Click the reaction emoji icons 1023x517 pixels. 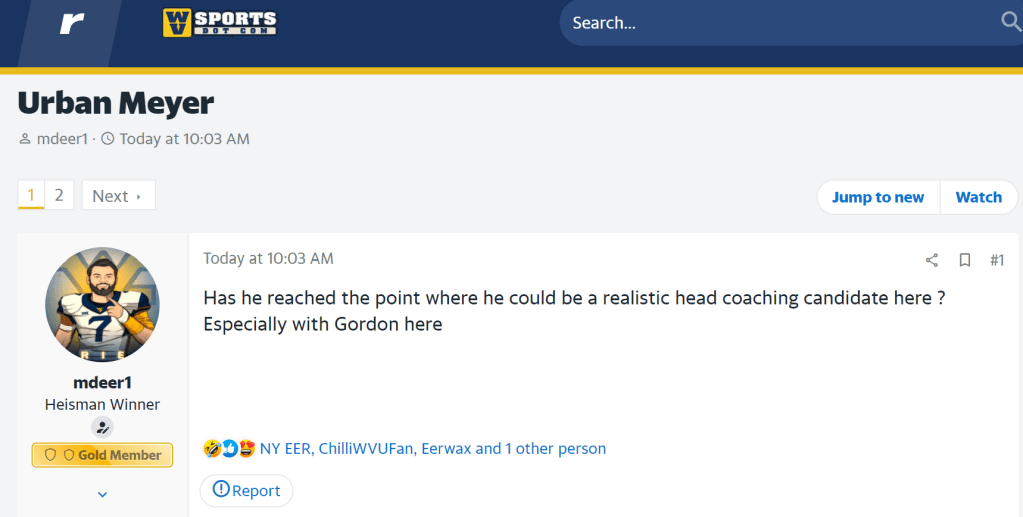click(x=229, y=448)
